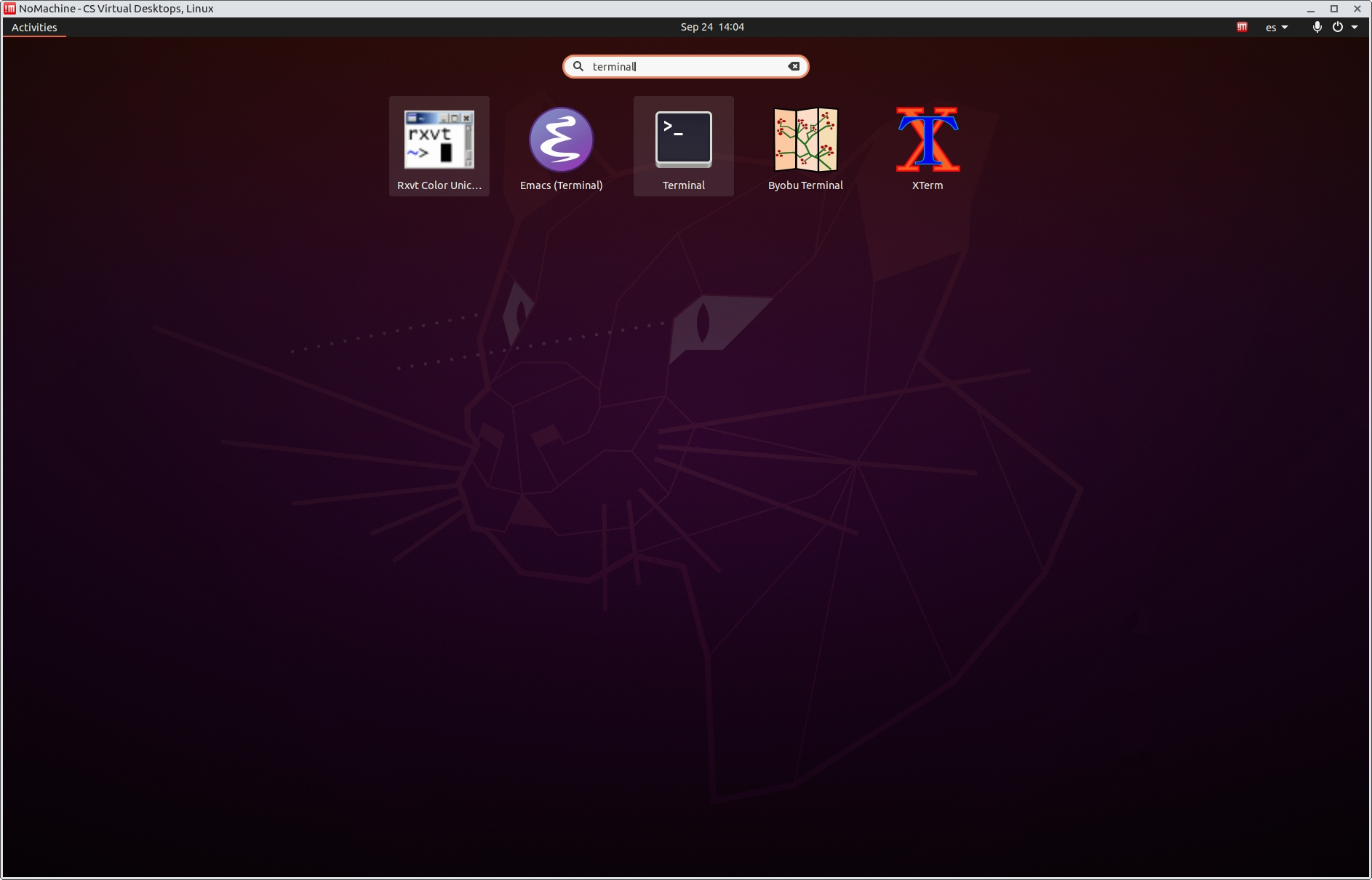The height and width of the screenshot is (880, 1372).
Task: Open the system menu dropdown arrow
Action: click(1355, 27)
